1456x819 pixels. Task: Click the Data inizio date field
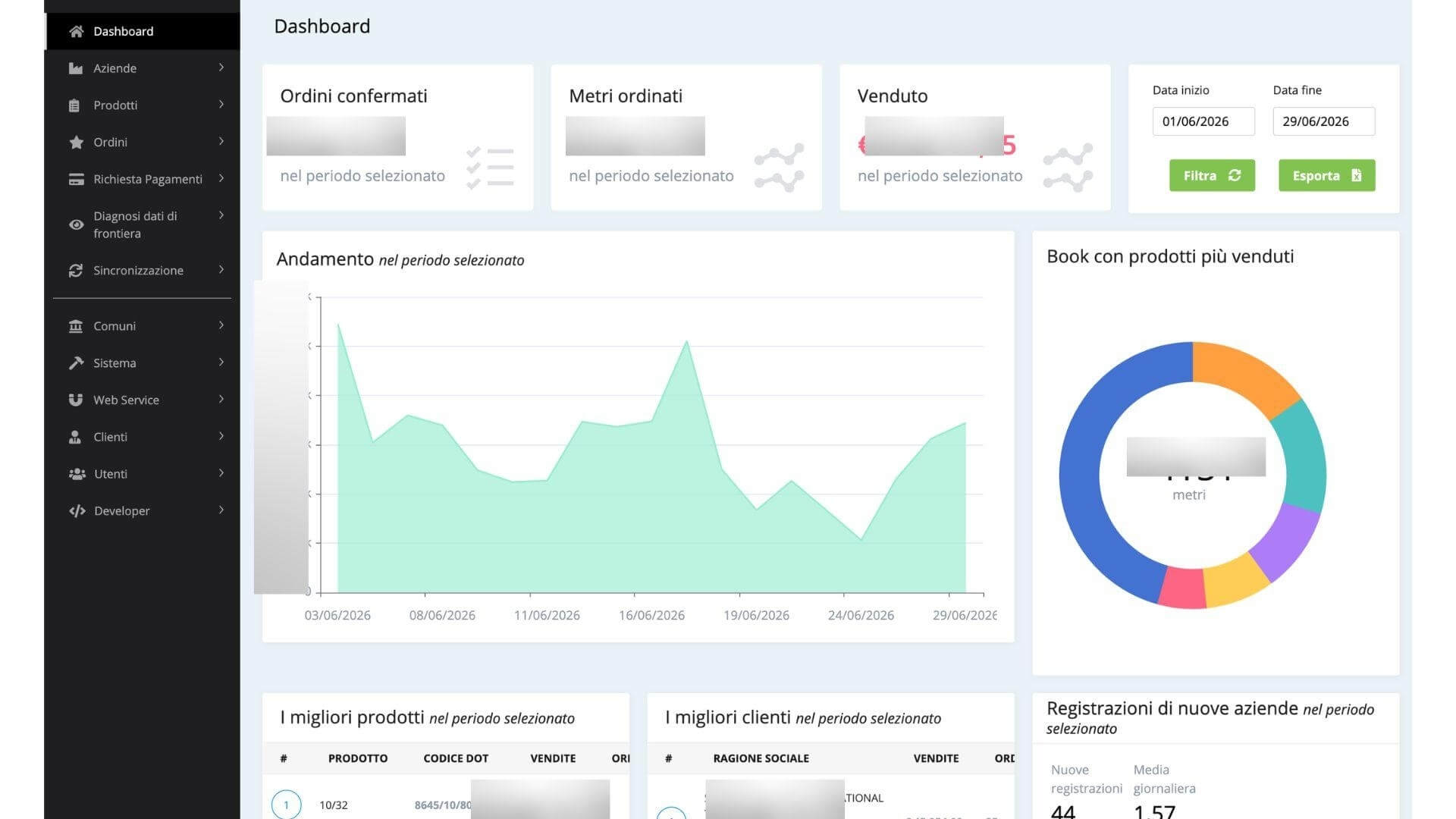click(1203, 121)
